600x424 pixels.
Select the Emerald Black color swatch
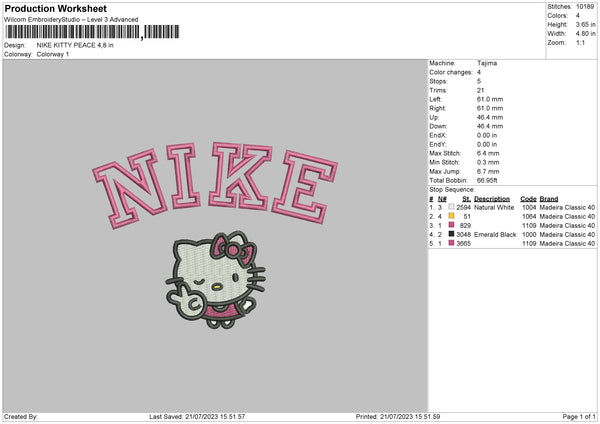tap(452, 234)
